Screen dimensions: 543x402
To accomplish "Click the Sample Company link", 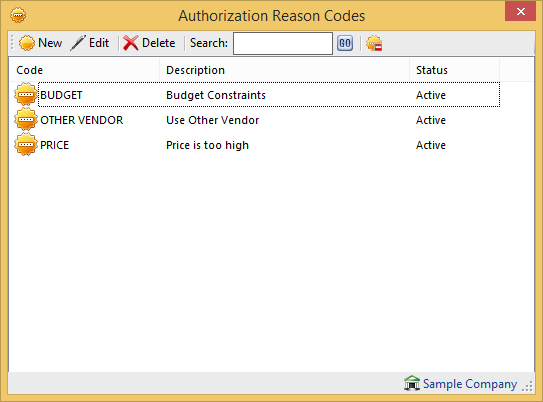I will click(470, 384).
